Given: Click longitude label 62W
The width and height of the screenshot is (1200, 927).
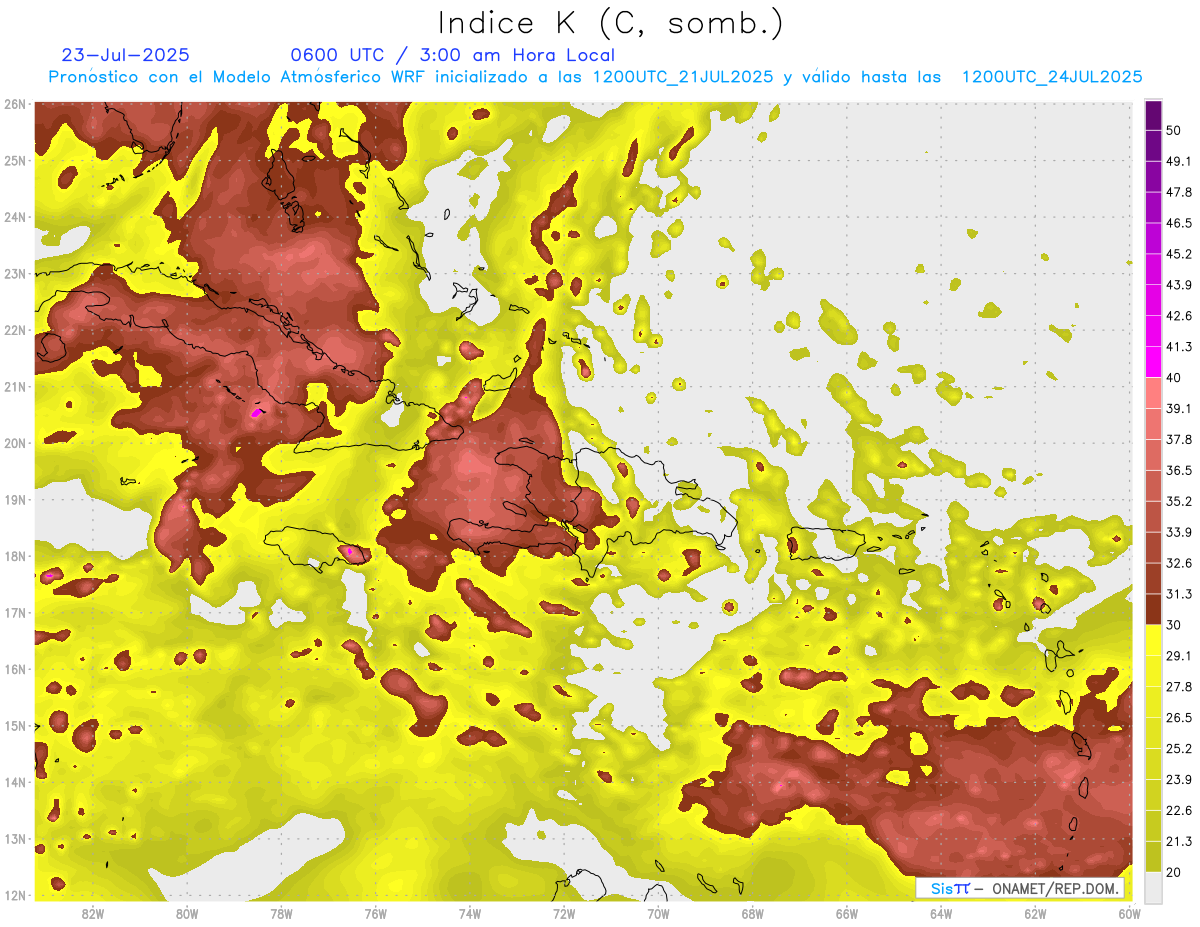Looking at the screenshot, I should (x=1035, y=913).
